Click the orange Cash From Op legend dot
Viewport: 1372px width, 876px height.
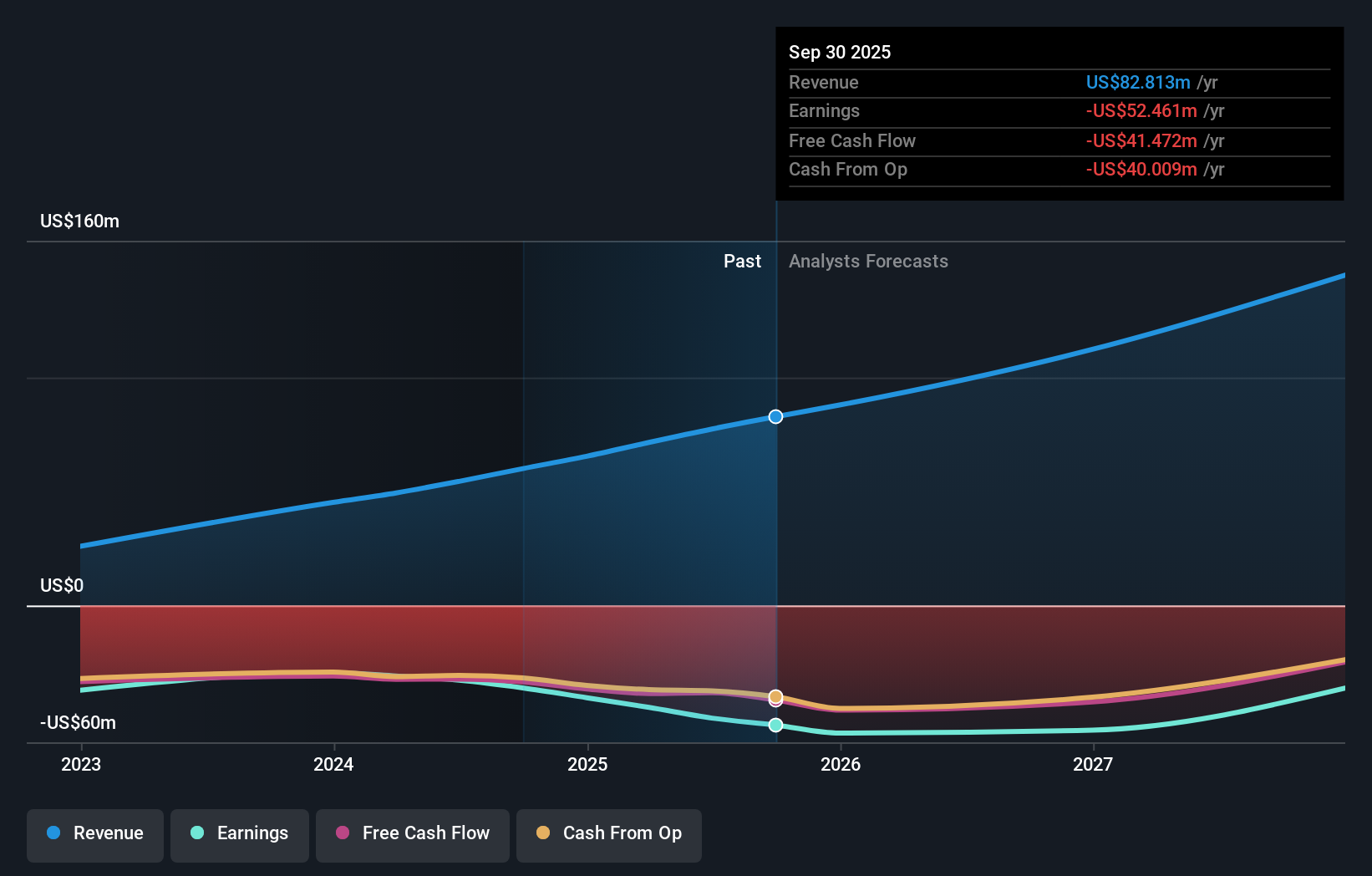(544, 833)
